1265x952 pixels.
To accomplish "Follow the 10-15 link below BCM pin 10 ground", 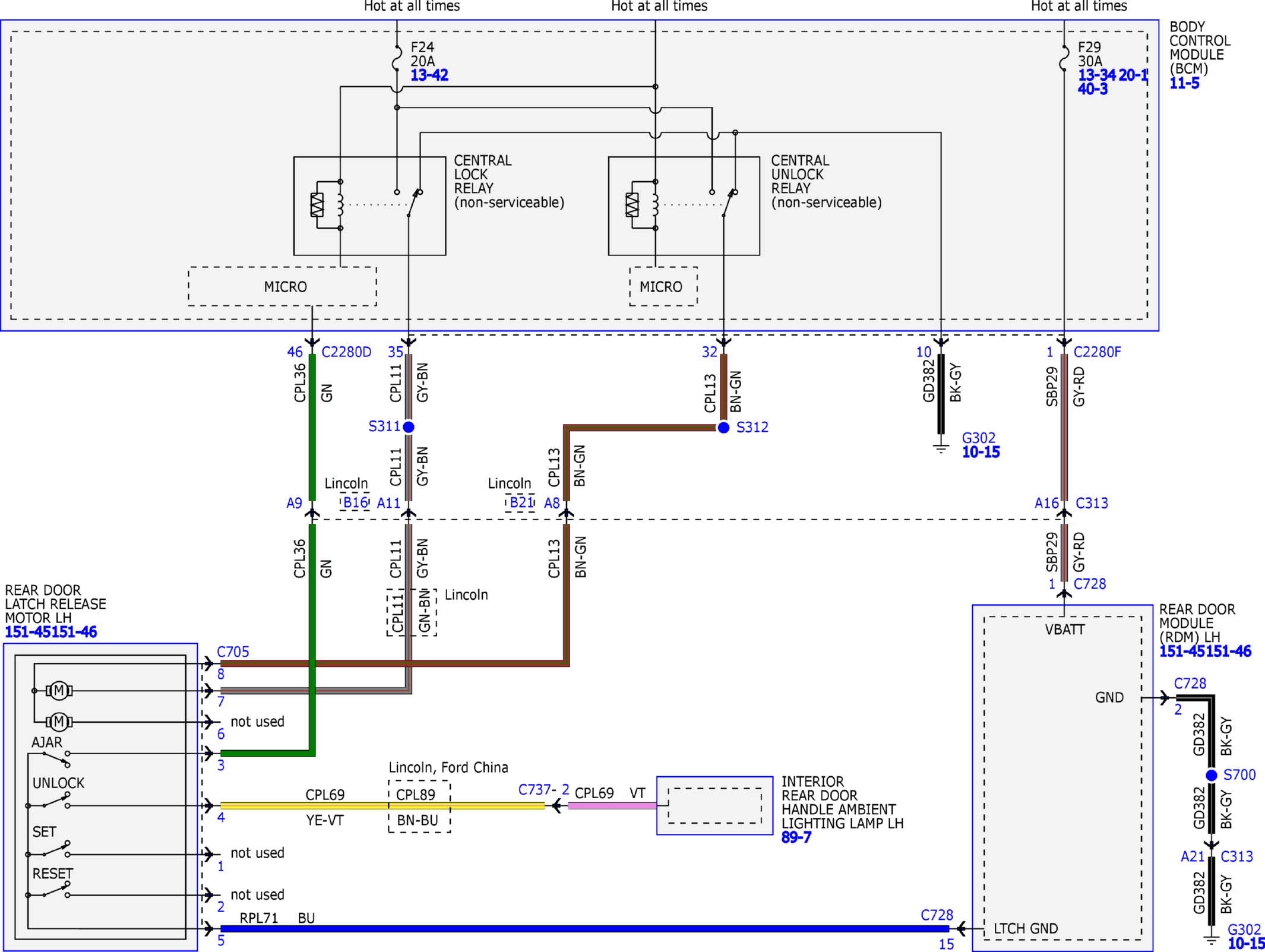I will [981, 452].
